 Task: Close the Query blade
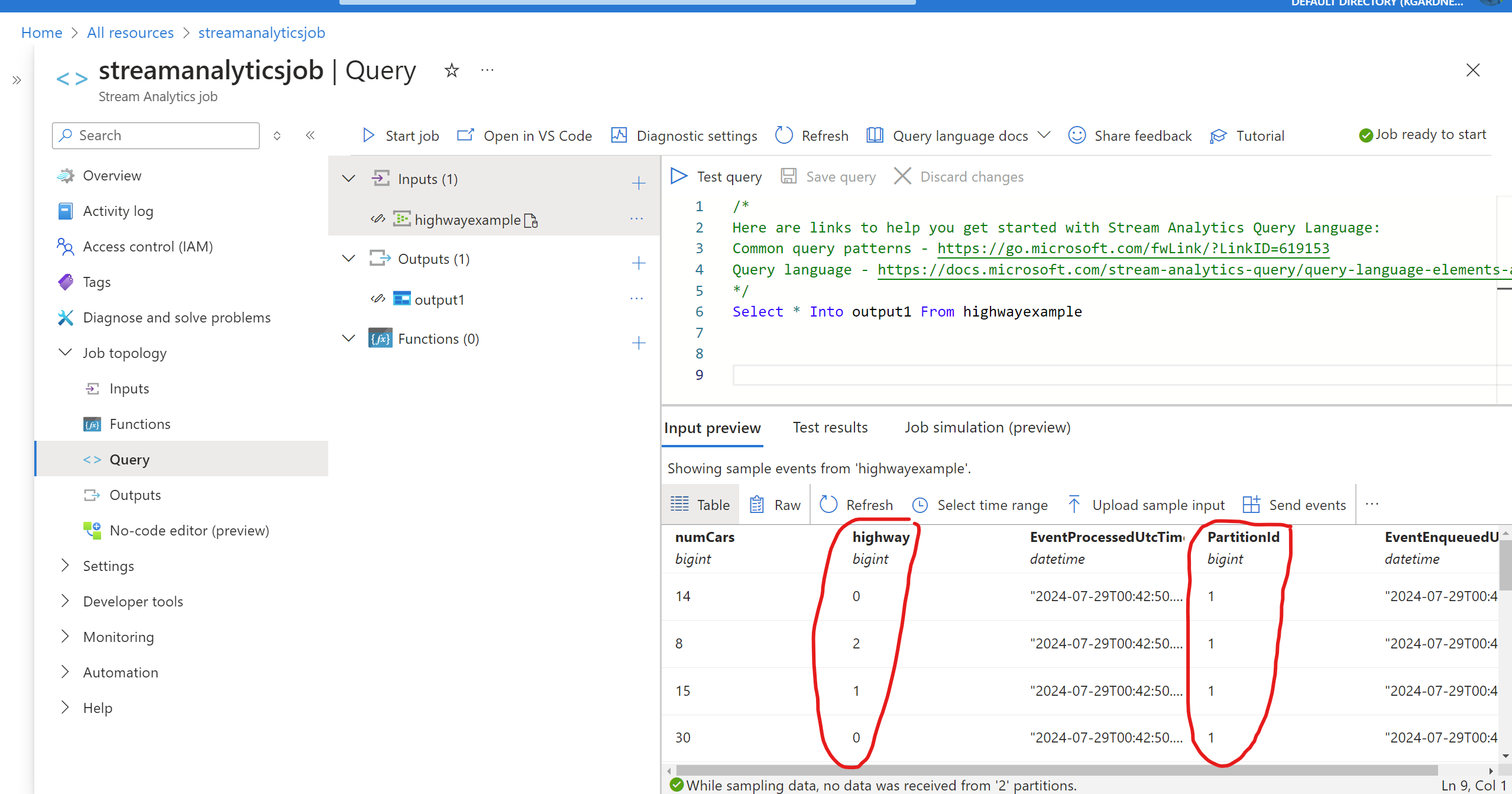coord(1473,70)
